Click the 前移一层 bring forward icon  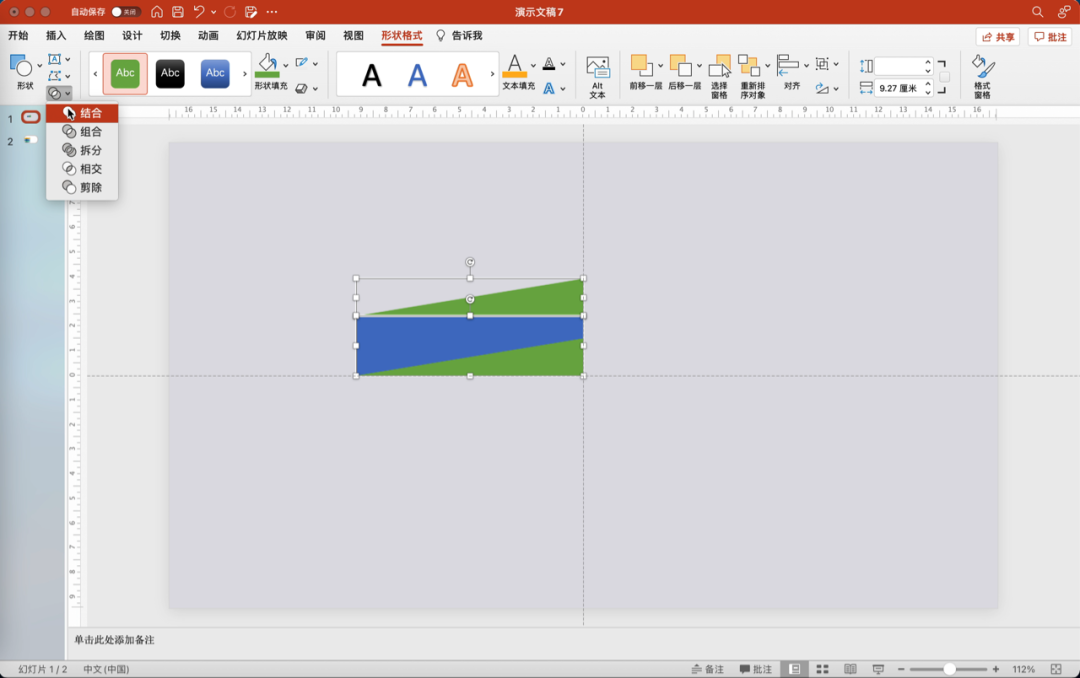pos(641,66)
